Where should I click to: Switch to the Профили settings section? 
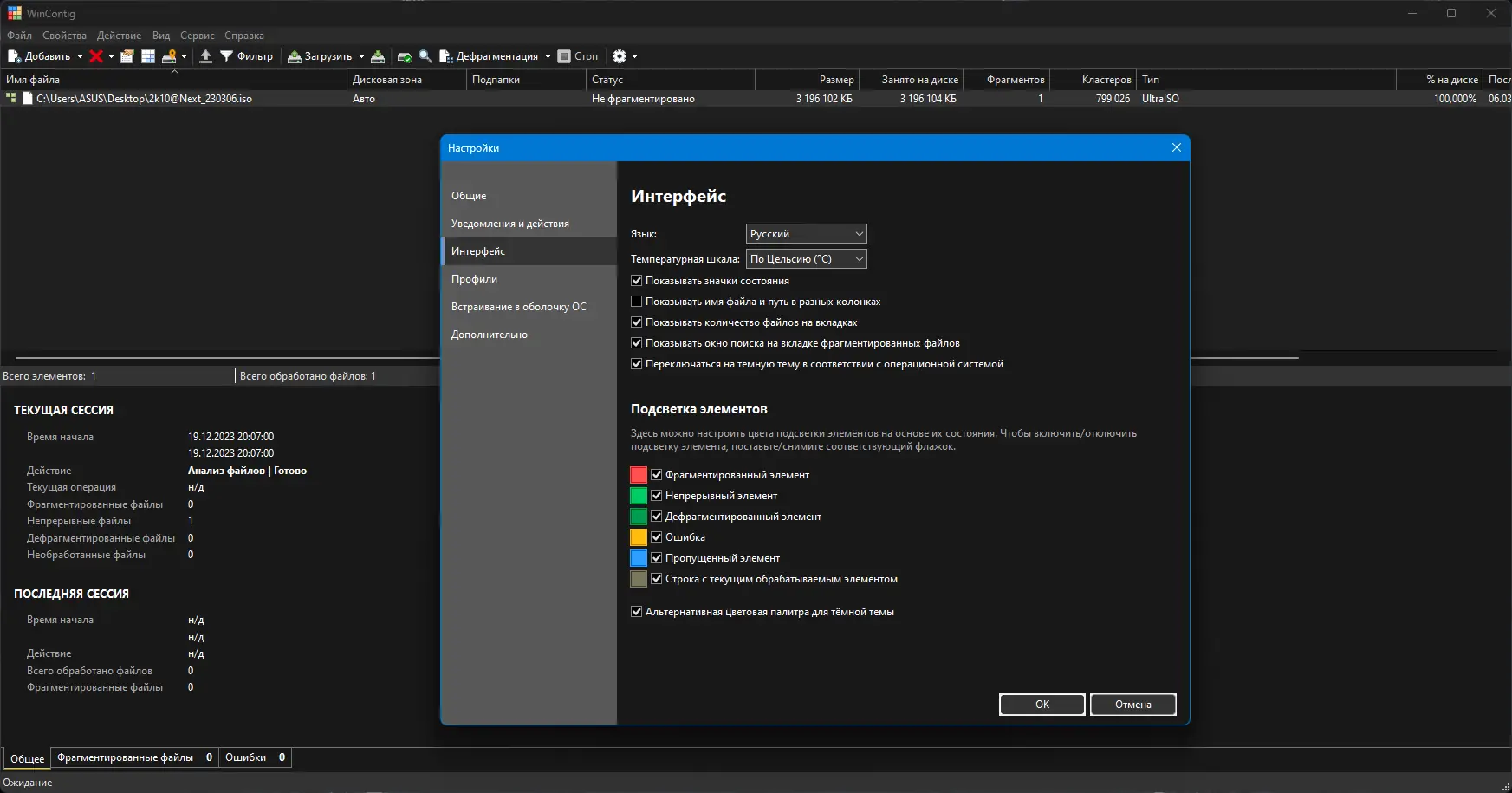point(474,279)
